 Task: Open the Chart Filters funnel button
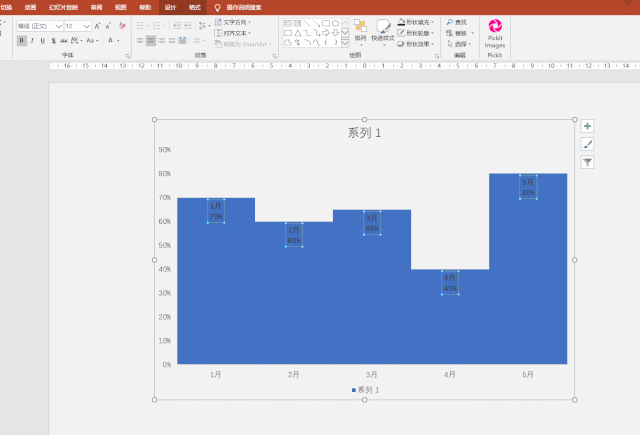coord(587,162)
